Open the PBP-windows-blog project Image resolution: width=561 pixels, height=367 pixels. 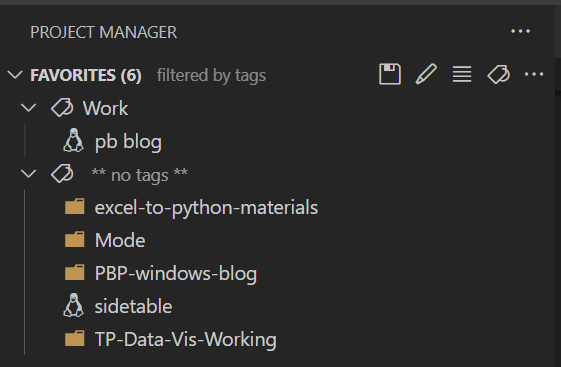pyautogui.click(x=176, y=273)
